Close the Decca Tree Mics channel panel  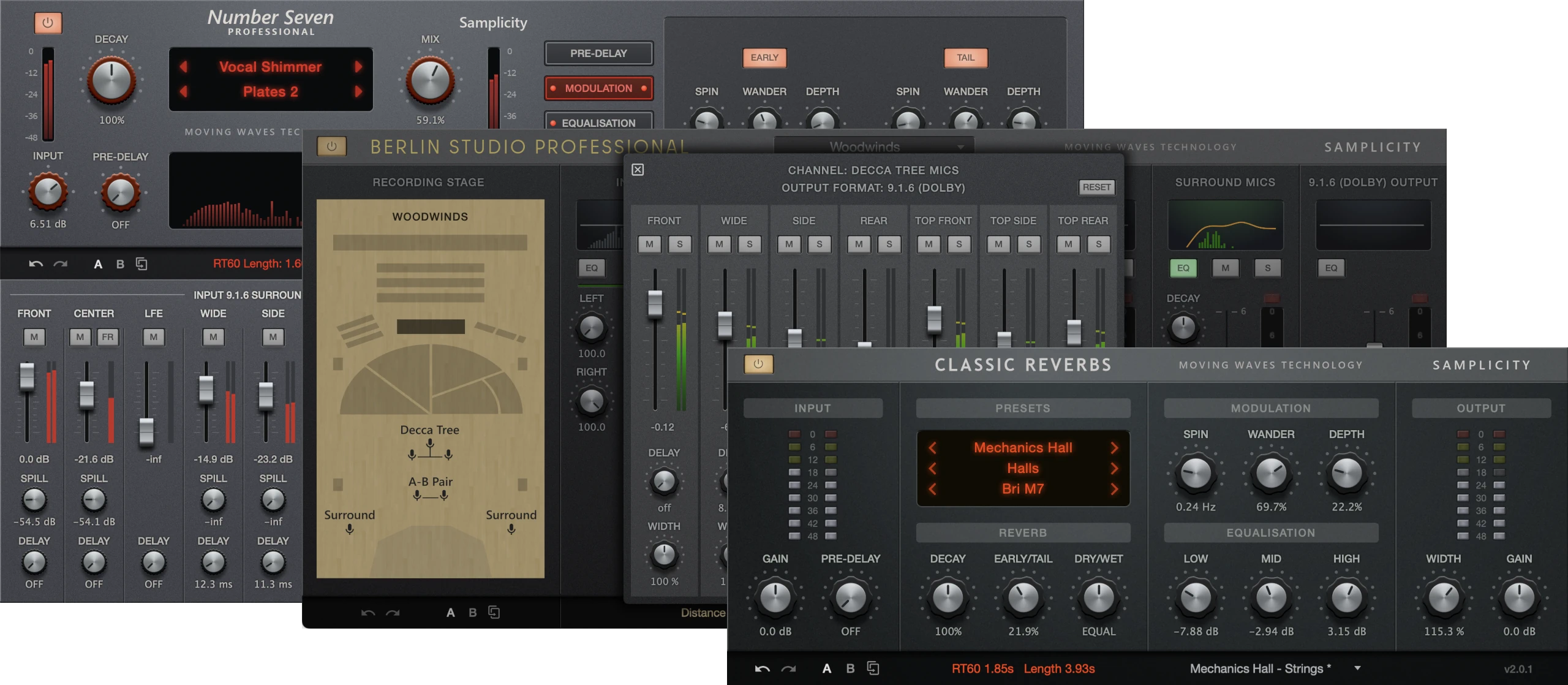(x=638, y=170)
